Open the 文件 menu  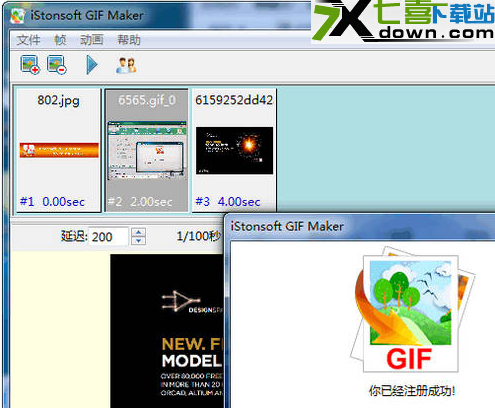[x=28, y=40]
